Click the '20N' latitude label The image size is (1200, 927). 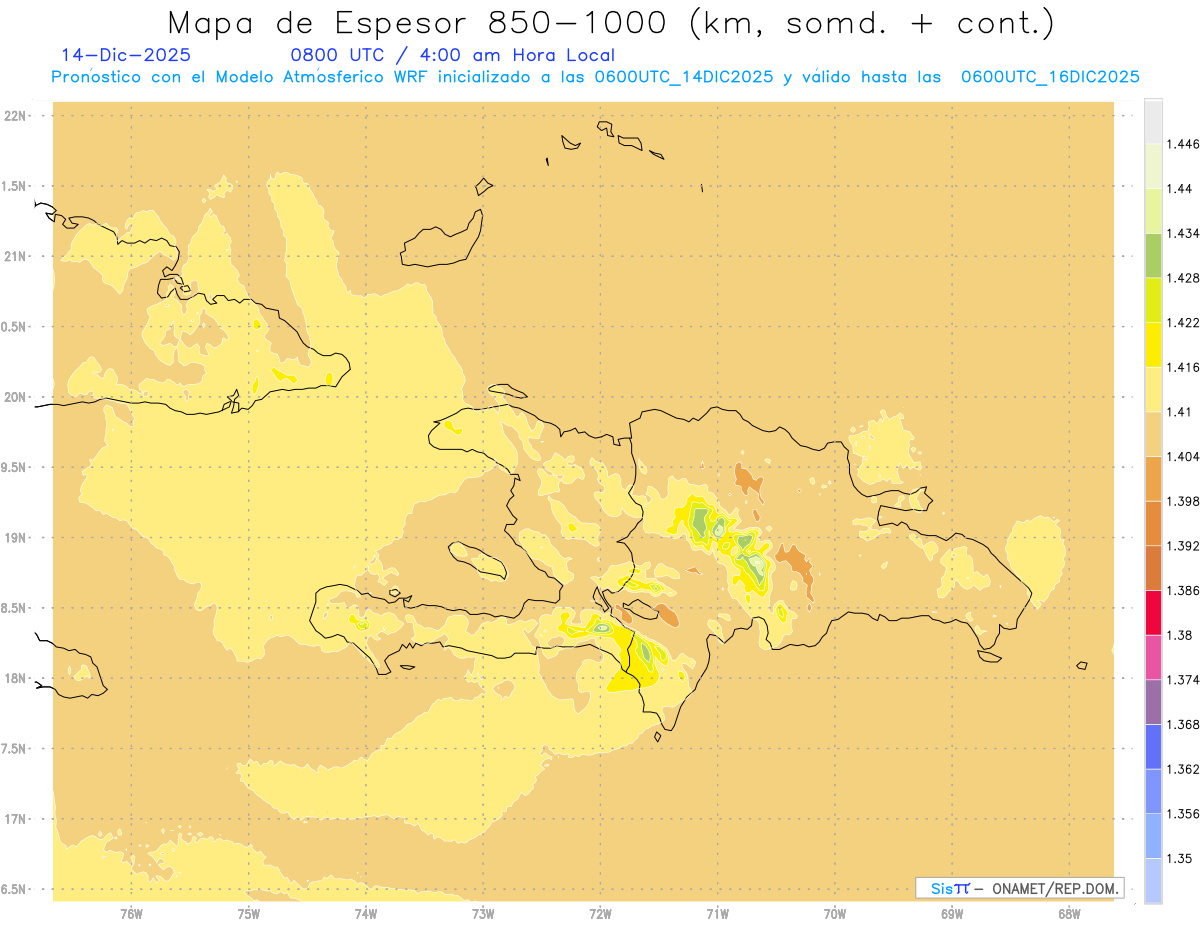16,397
